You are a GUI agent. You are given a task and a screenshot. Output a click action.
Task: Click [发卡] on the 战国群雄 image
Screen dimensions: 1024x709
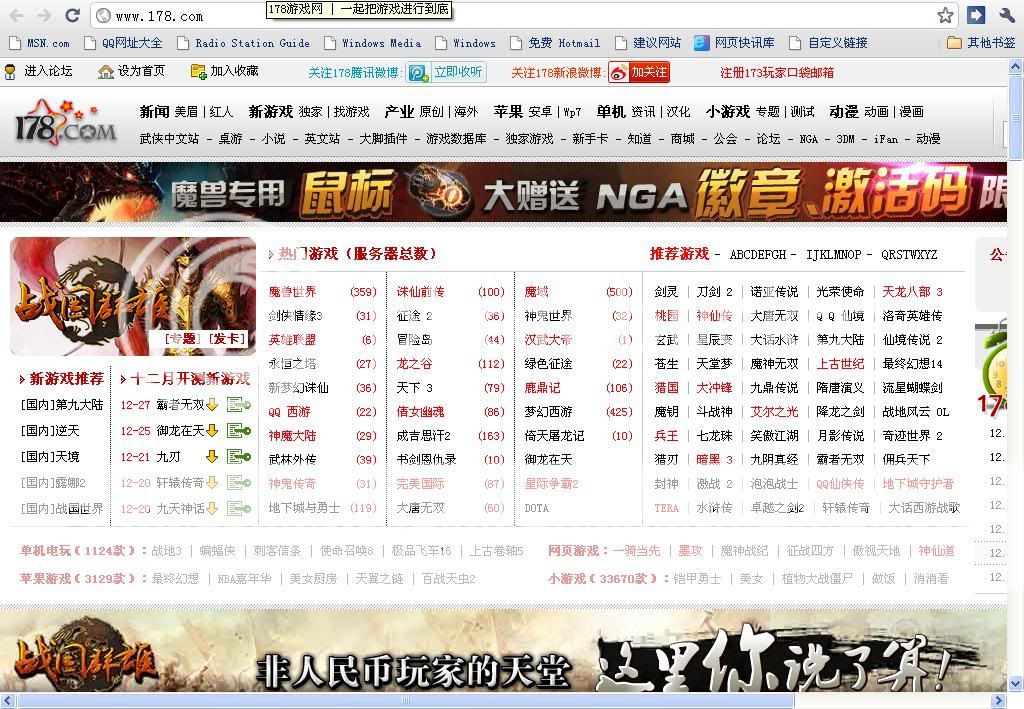coord(227,338)
